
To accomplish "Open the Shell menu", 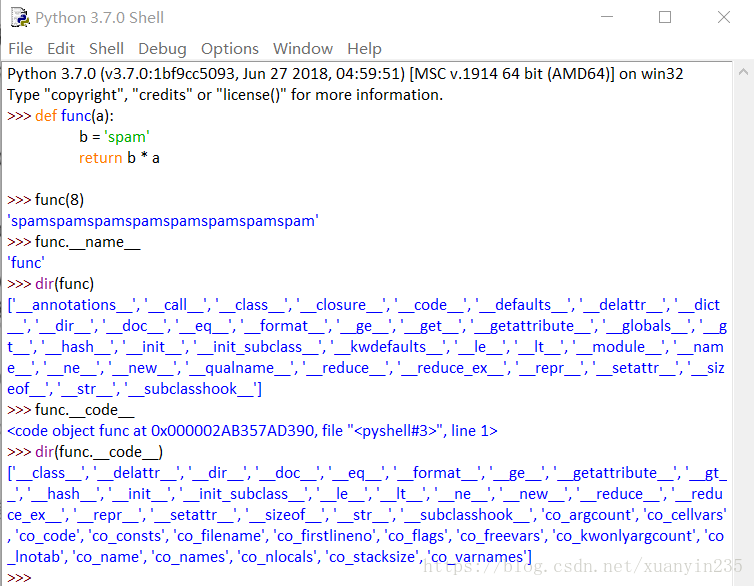I will [x=106, y=49].
